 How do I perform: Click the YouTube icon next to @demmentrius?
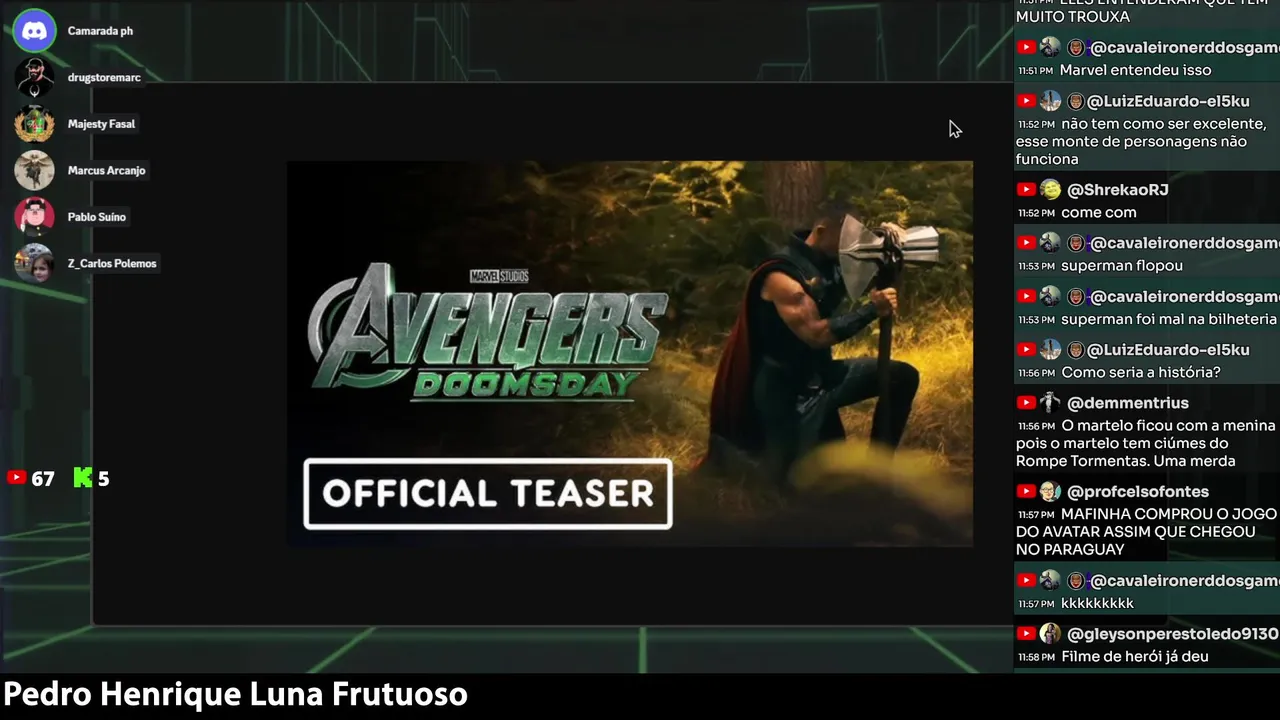coord(1026,403)
